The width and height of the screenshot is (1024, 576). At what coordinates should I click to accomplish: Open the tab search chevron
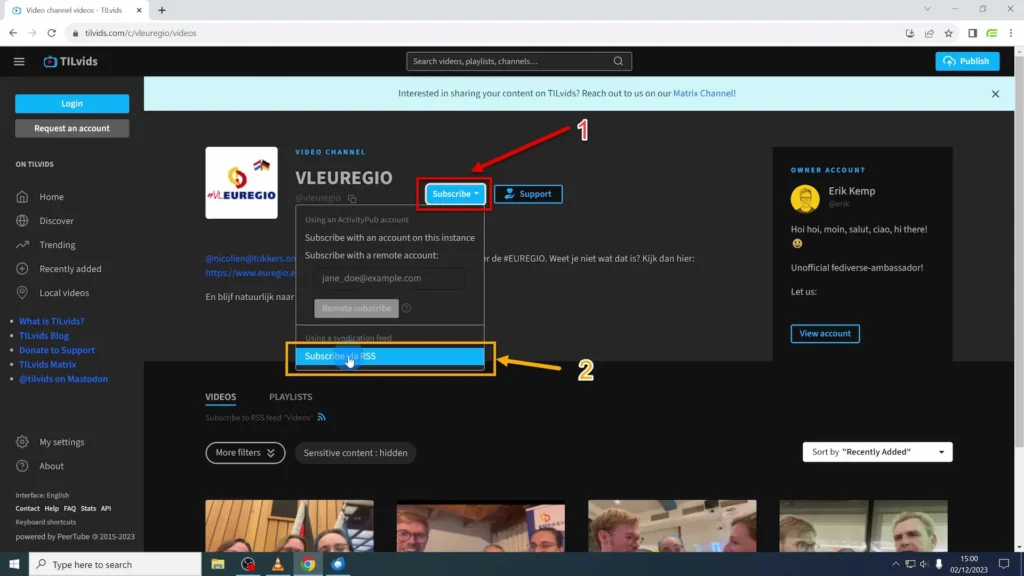pyautogui.click(x=927, y=9)
